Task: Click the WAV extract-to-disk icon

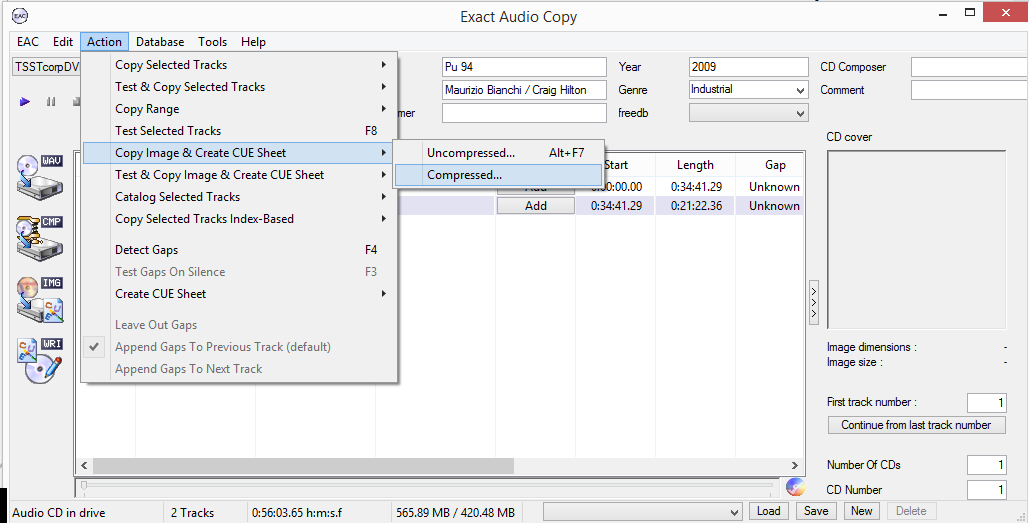Action: [x=40, y=177]
